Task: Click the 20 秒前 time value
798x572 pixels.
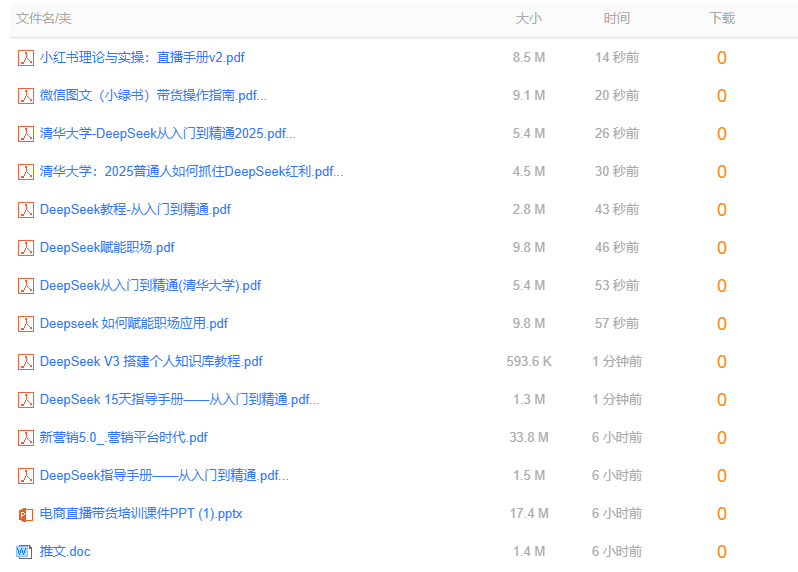Action: (x=617, y=96)
